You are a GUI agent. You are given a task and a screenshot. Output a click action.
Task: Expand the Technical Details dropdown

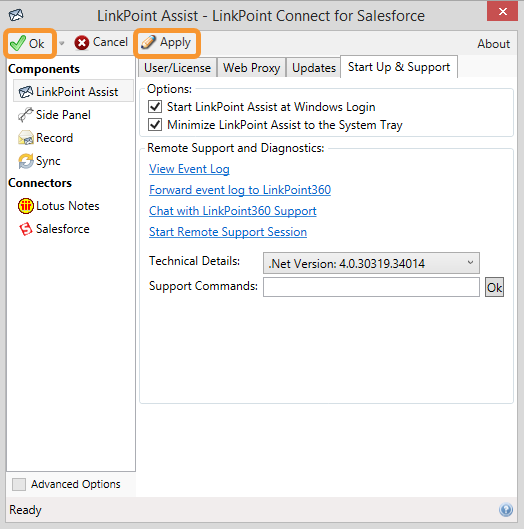[x=371, y=263]
